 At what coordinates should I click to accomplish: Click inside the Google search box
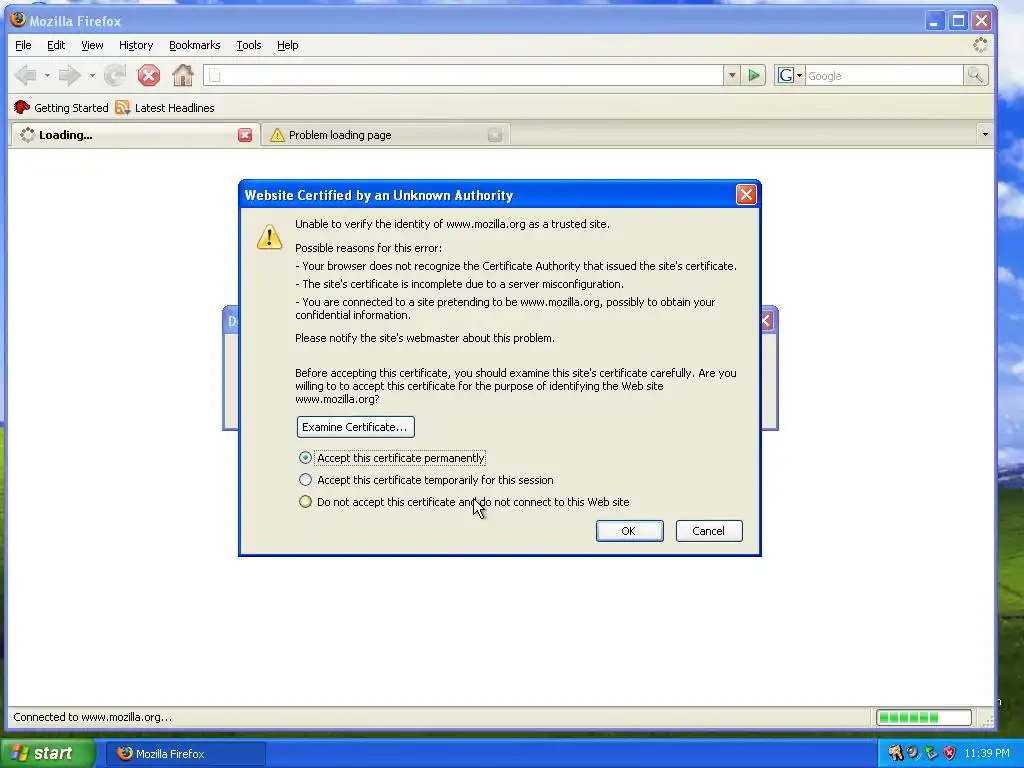tap(884, 76)
